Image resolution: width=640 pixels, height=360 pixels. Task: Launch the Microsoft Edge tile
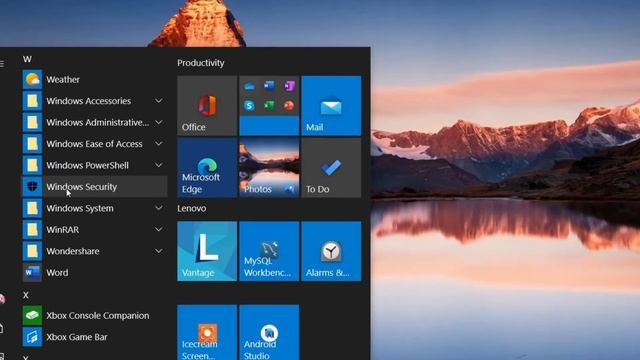tap(207, 168)
